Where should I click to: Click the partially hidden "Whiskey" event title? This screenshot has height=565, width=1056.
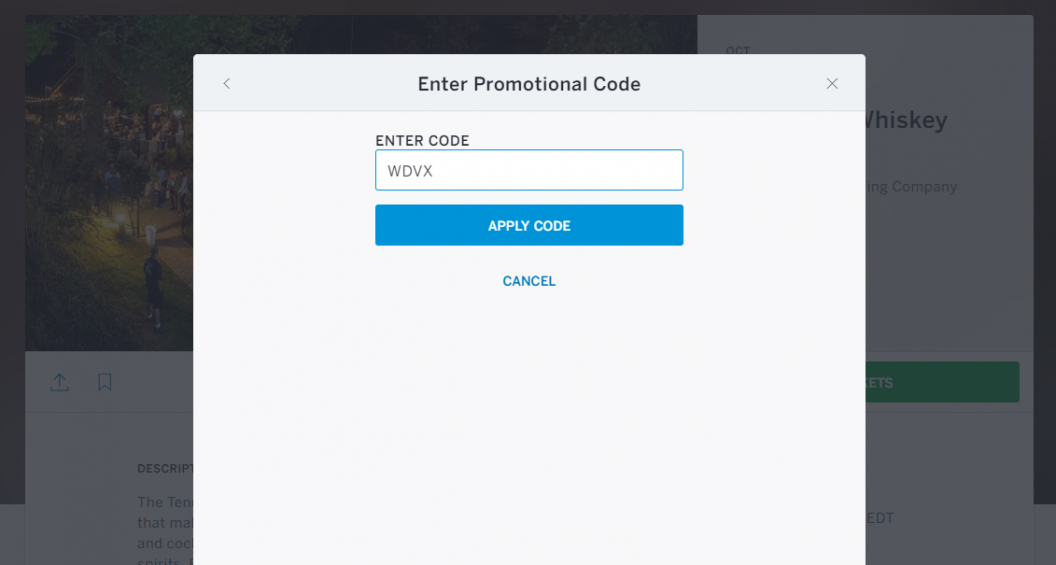point(906,120)
